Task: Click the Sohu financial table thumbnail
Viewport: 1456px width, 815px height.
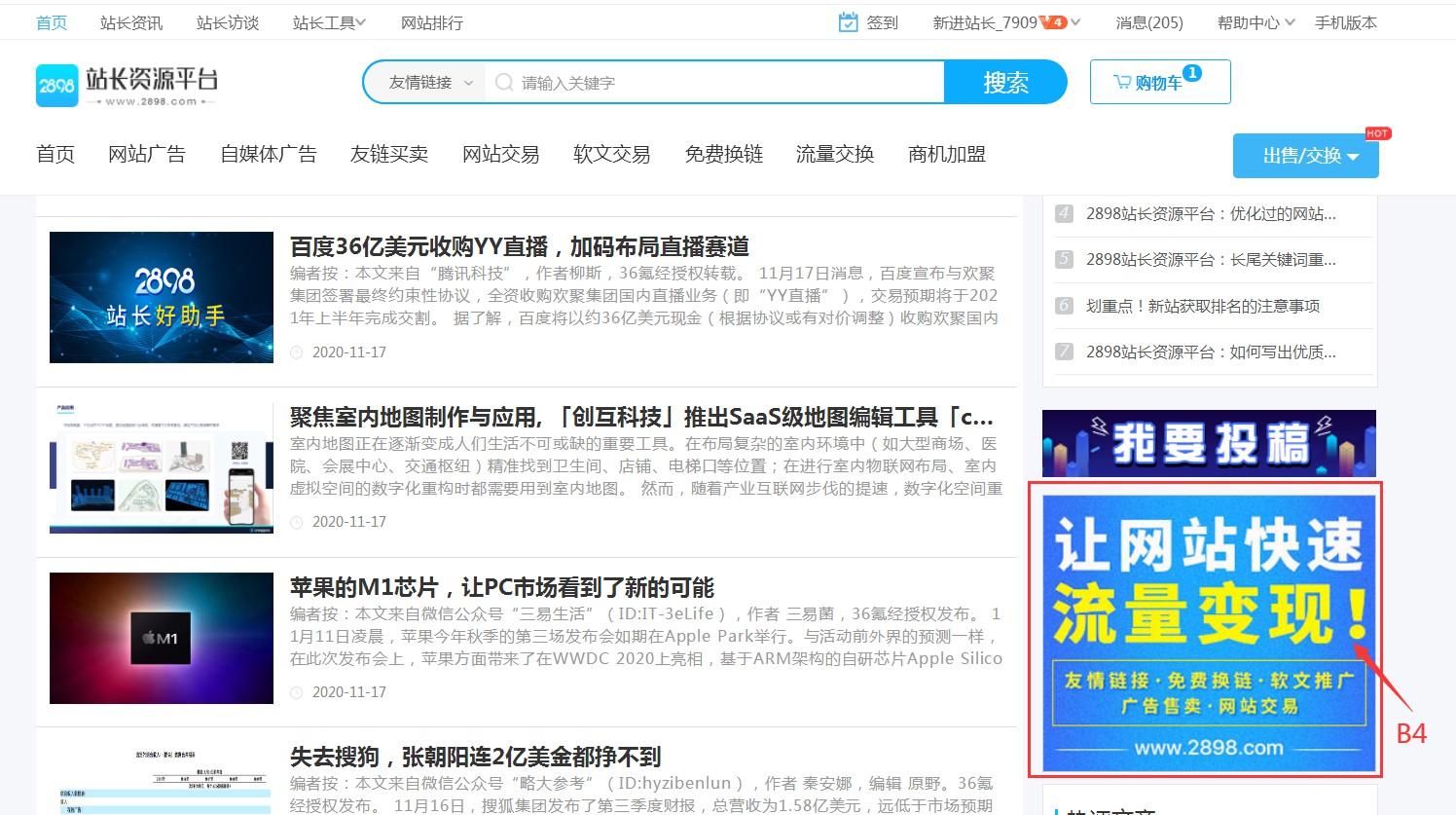Action: [x=162, y=779]
